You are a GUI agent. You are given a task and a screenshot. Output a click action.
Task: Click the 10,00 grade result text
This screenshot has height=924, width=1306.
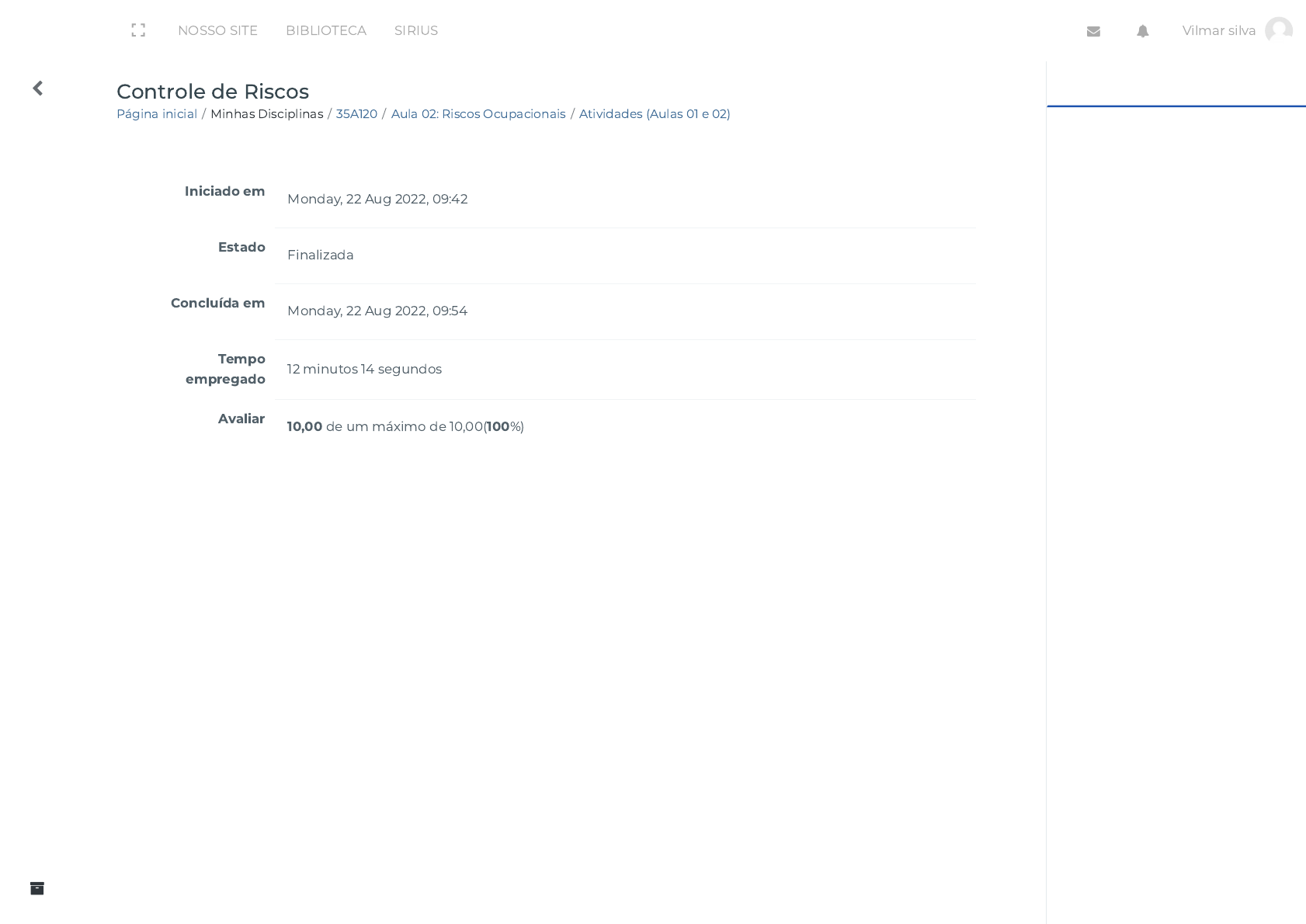(304, 426)
